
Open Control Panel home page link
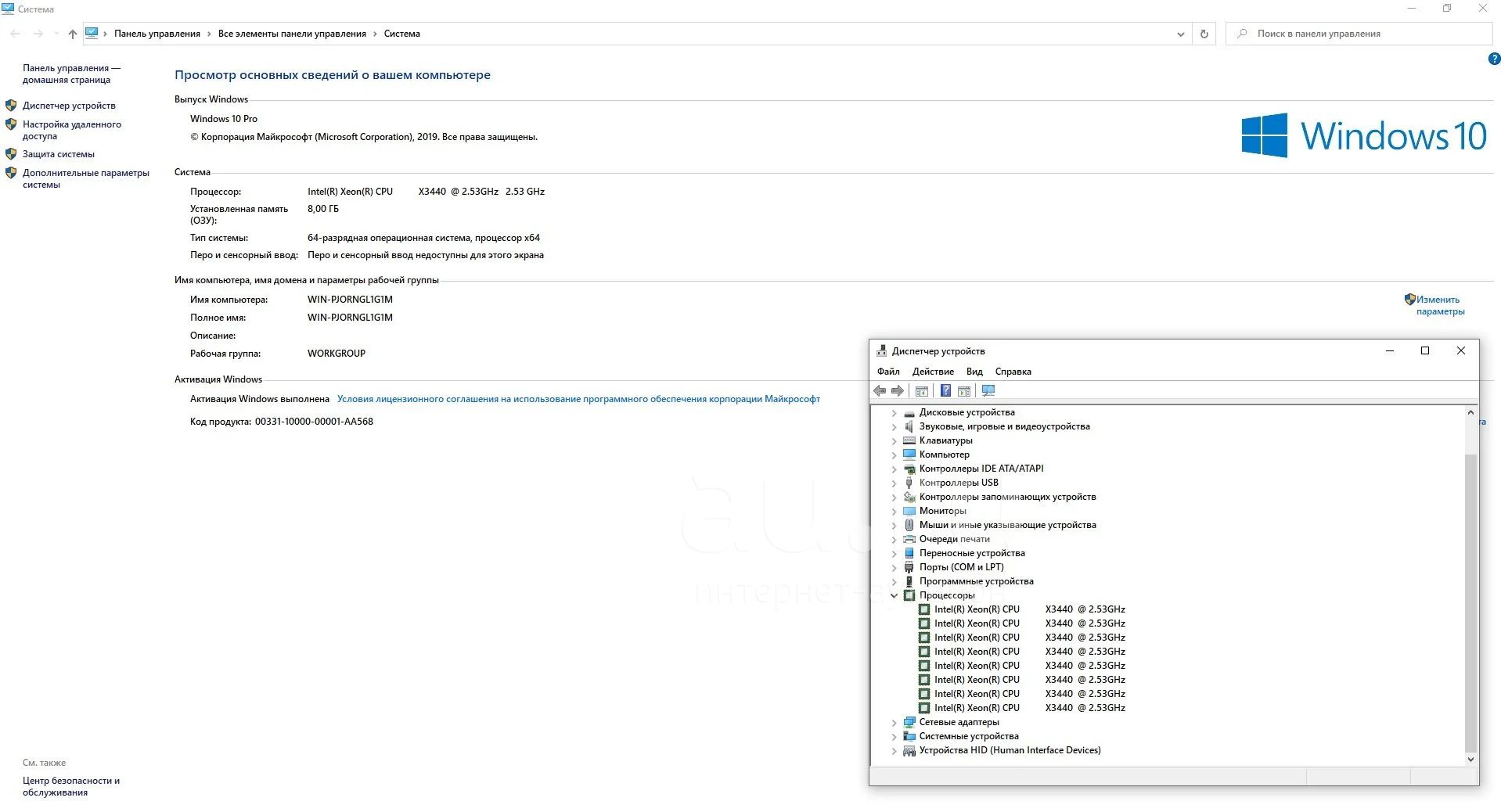pos(71,74)
